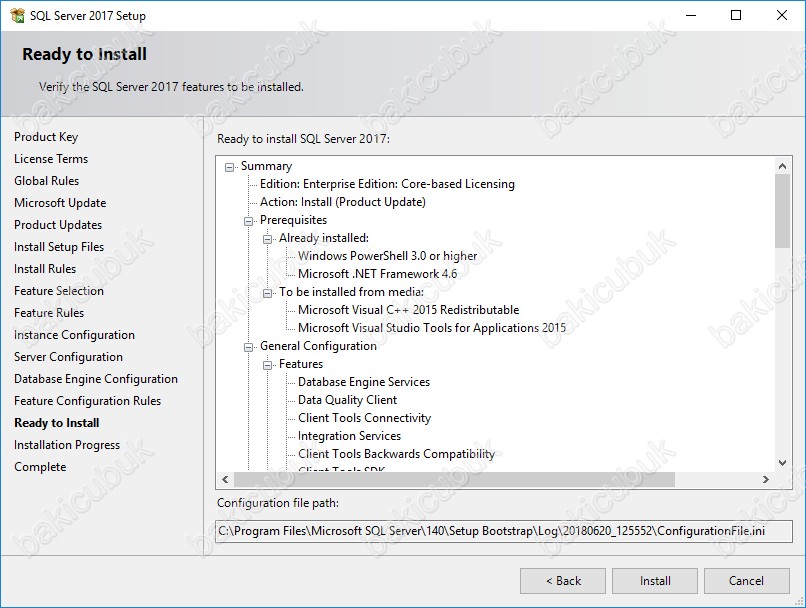Select Microsoft .NET Framework 4.6 row
Screen dimensions: 806x608
click(x=378, y=274)
